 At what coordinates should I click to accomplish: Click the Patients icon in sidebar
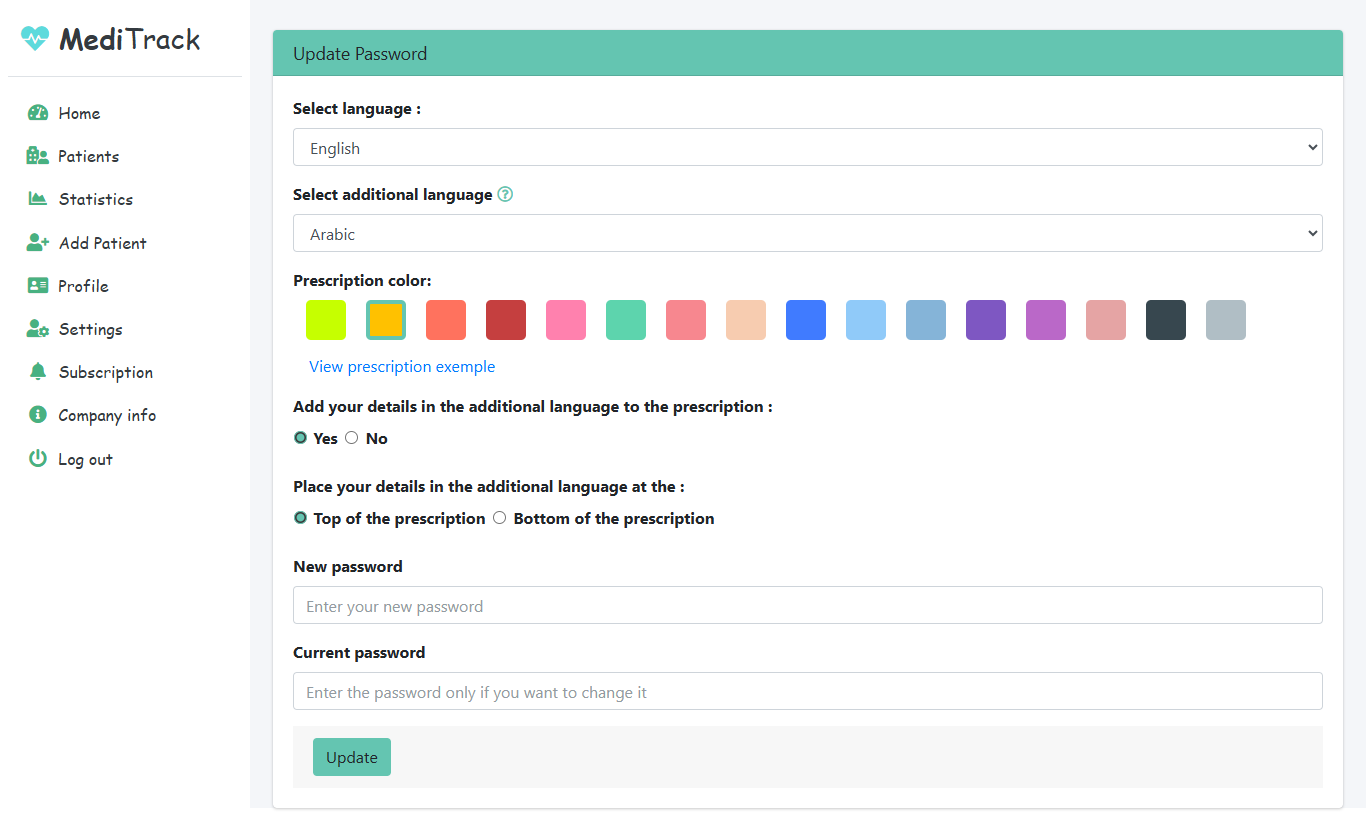point(38,156)
